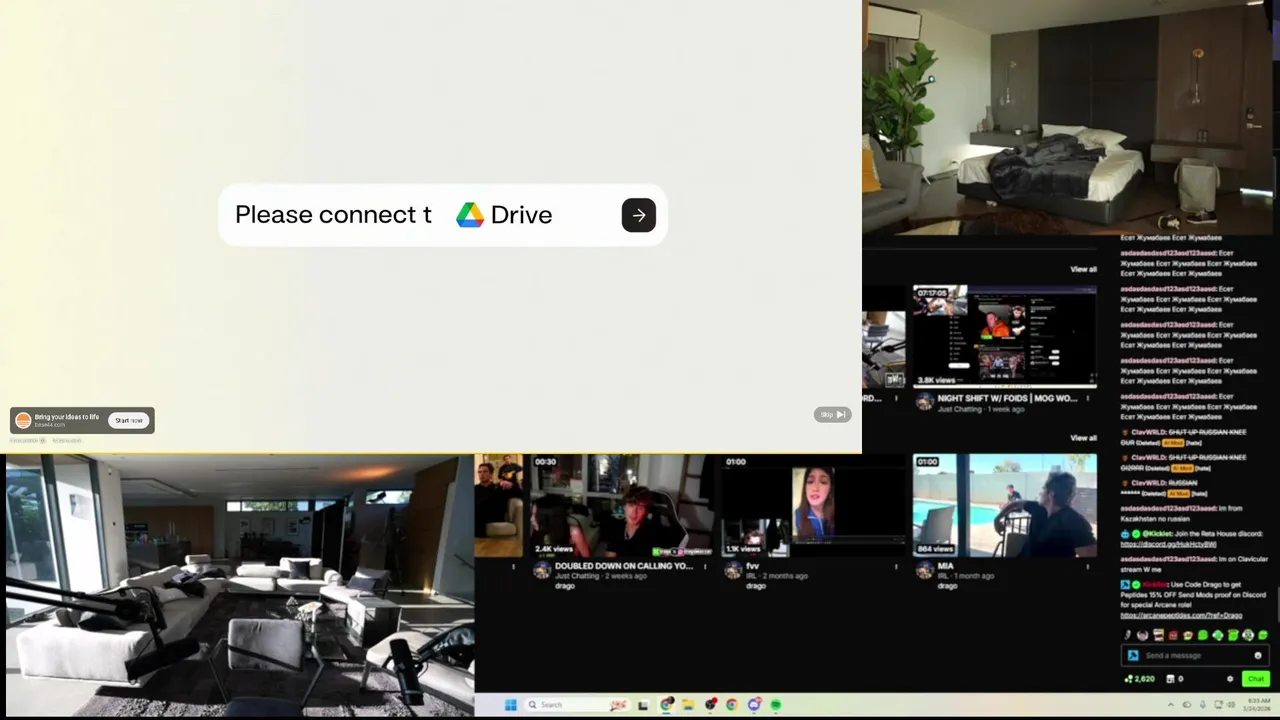The image size is (1280, 720).
Task: Open the MIA pool clip thumbnail
Action: [1004, 505]
